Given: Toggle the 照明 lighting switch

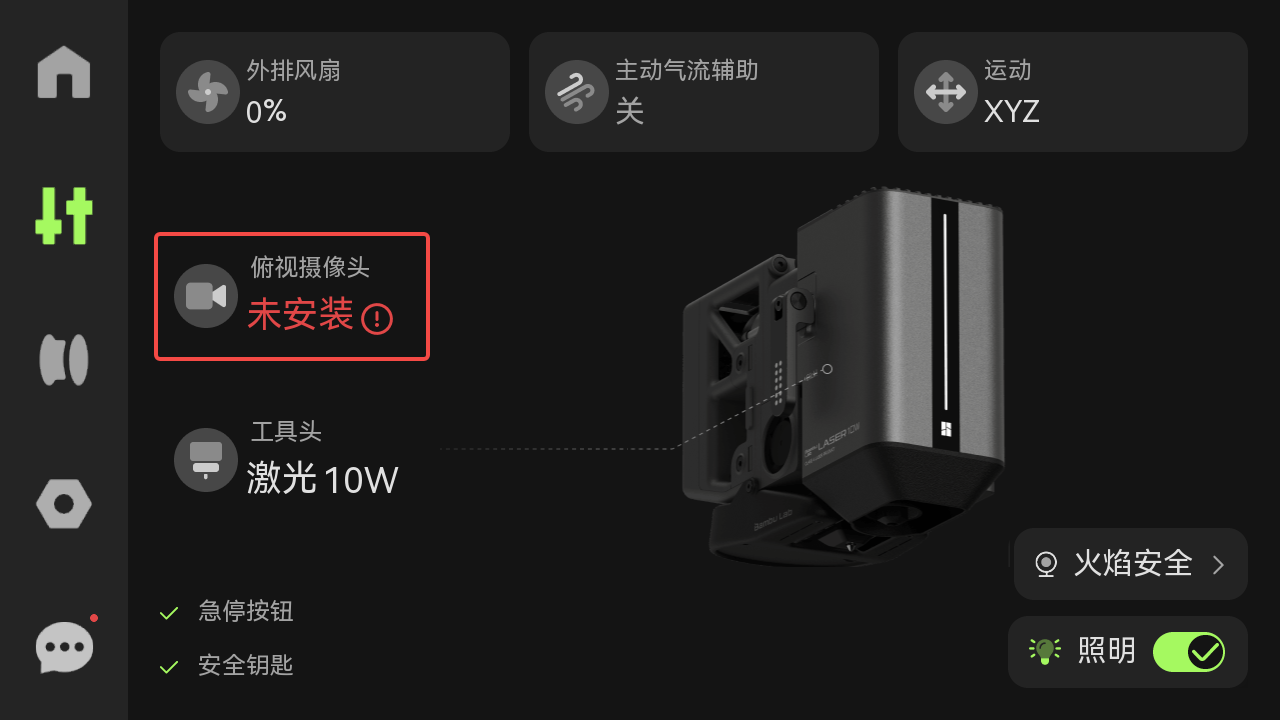Looking at the screenshot, I should (x=1189, y=652).
